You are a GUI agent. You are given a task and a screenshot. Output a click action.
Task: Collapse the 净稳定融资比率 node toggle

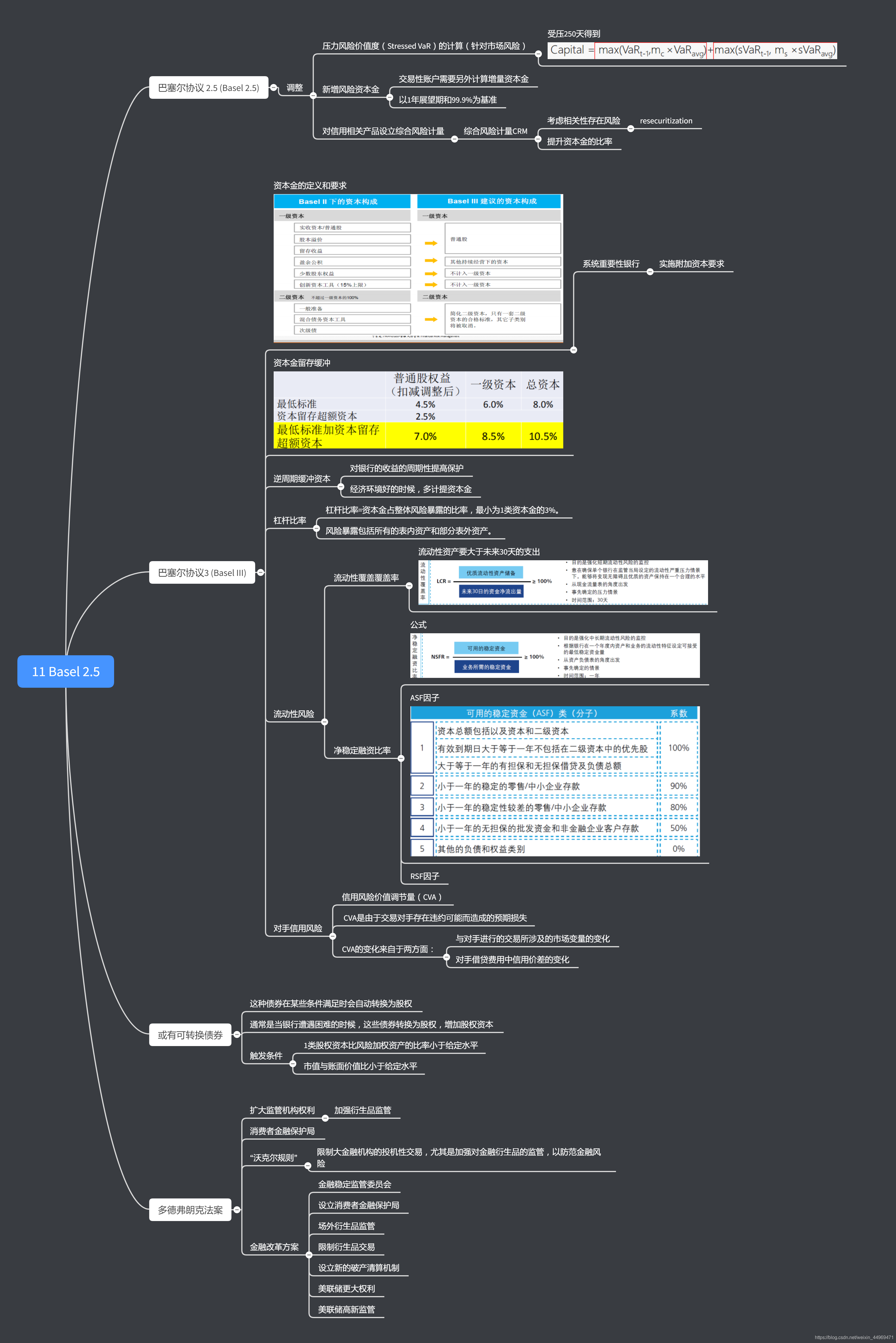(x=401, y=758)
